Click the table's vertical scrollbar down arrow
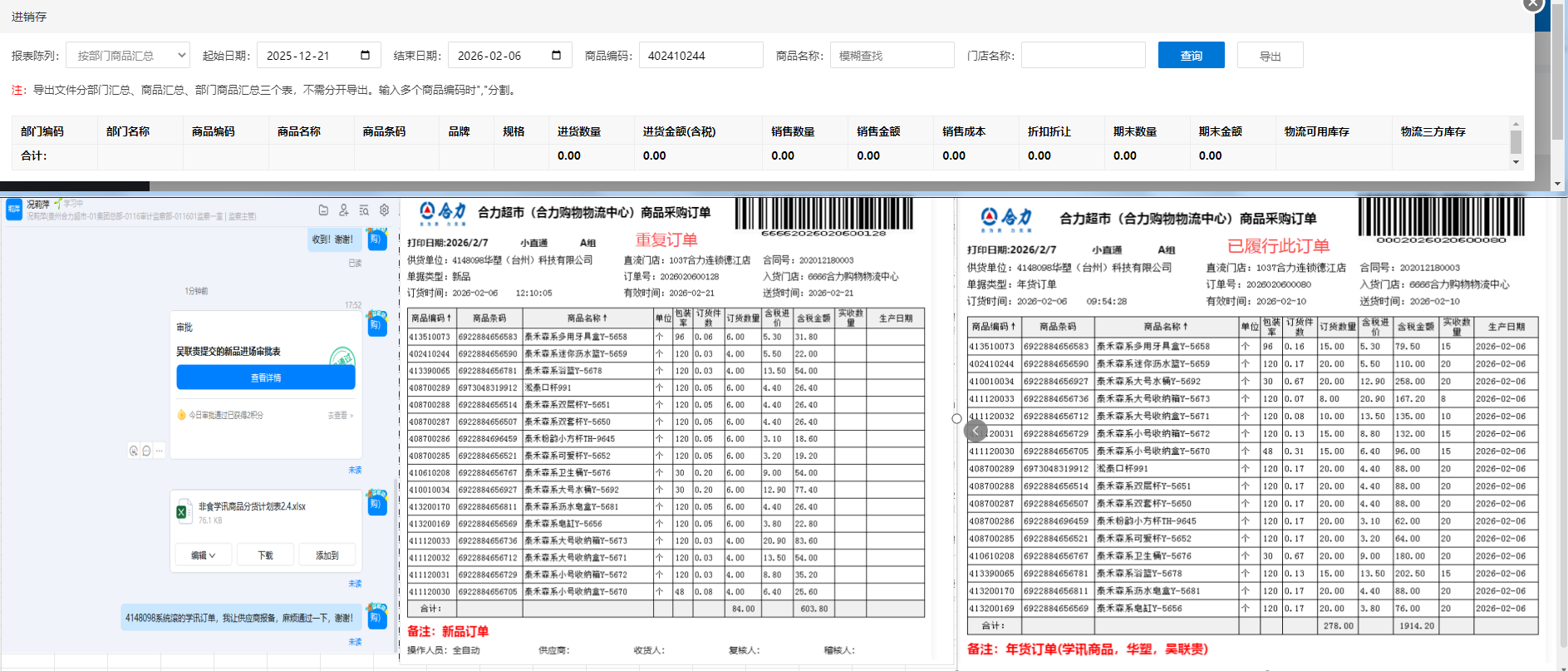This screenshot has width=1568, height=671. coord(1516,162)
